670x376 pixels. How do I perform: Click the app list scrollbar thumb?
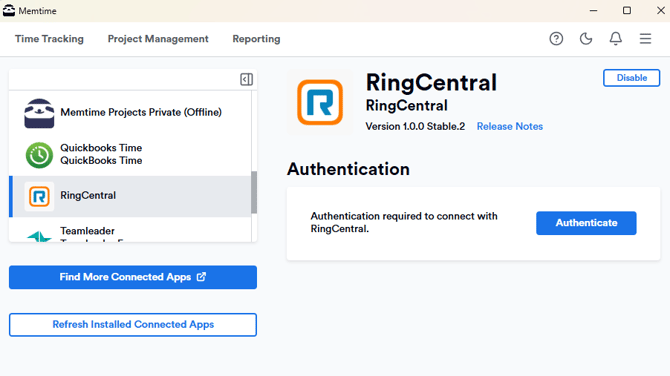(x=254, y=192)
